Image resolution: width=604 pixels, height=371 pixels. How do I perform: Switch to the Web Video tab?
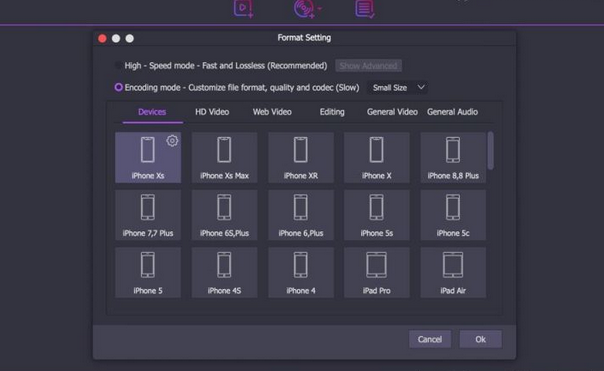(x=272, y=112)
